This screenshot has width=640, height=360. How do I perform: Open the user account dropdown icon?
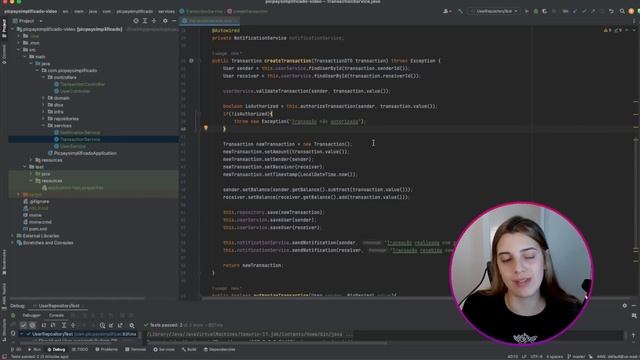pos(447,11)
